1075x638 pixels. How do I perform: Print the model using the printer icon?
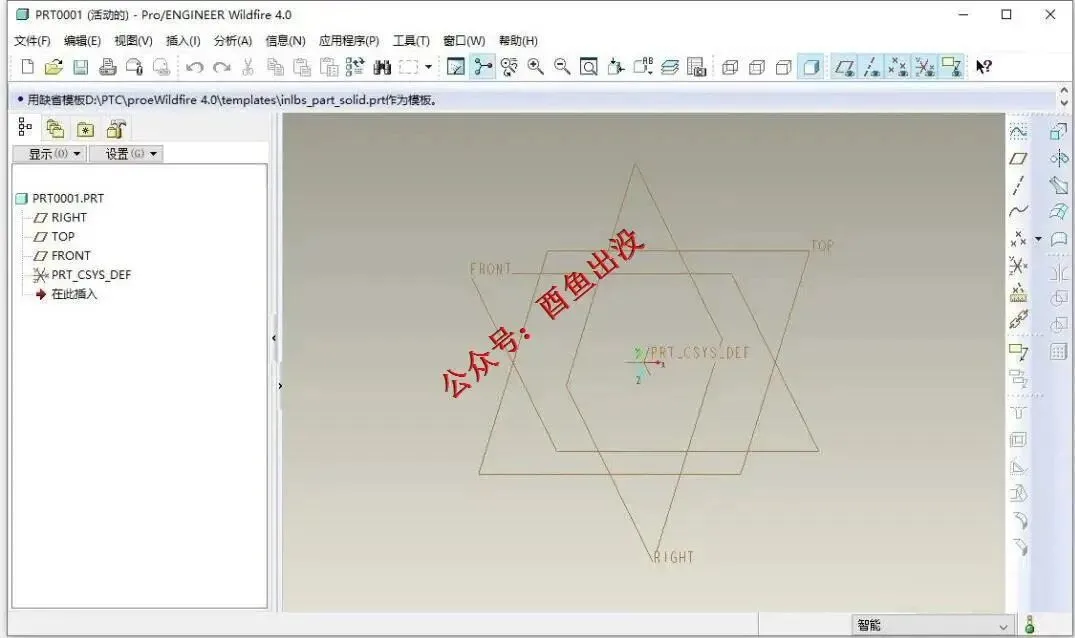pyautogui.click(x=108, y=66)
